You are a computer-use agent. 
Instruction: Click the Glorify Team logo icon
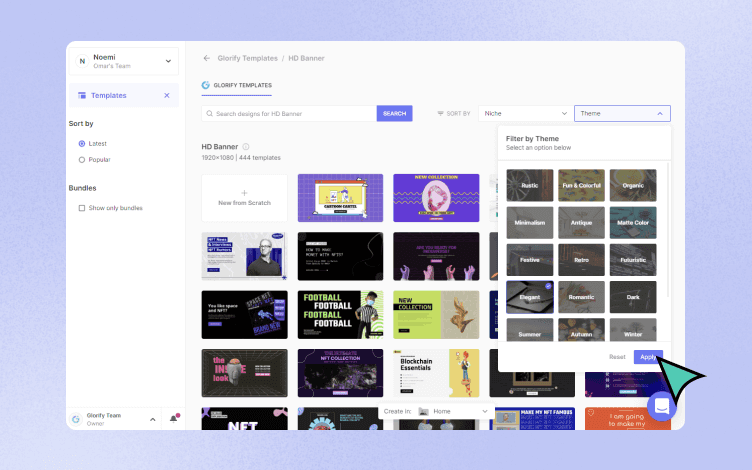76,419
